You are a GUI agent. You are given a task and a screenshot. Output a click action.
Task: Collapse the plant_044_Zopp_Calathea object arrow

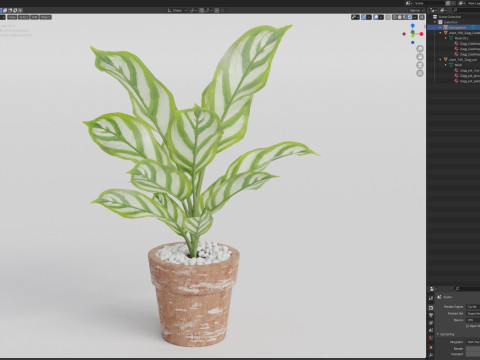click(x=440, y=33)
